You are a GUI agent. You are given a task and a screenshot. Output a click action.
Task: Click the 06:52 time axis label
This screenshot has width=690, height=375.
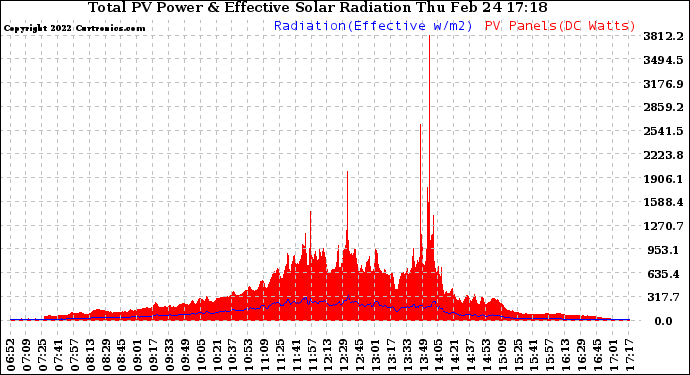pos(11,355)
